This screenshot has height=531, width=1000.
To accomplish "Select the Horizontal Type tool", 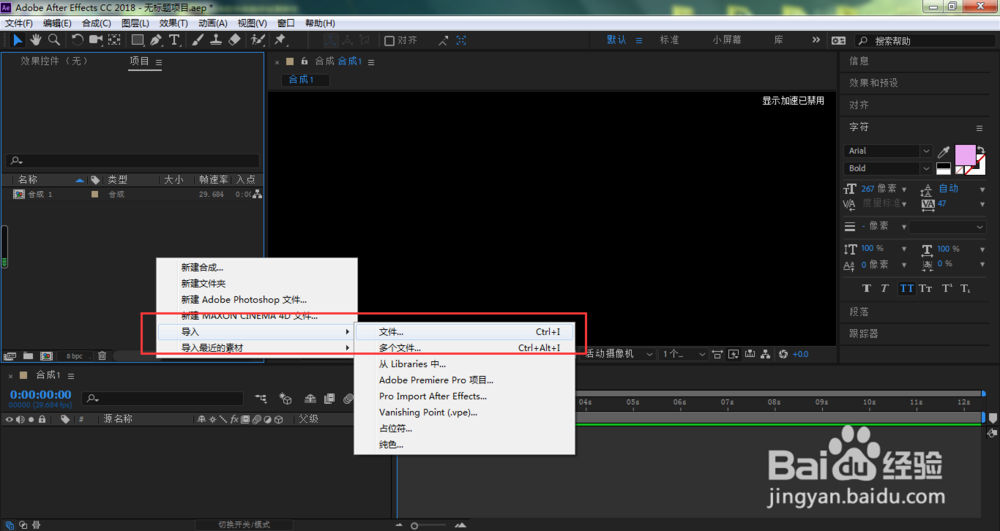I will click(x=173, y=40).
